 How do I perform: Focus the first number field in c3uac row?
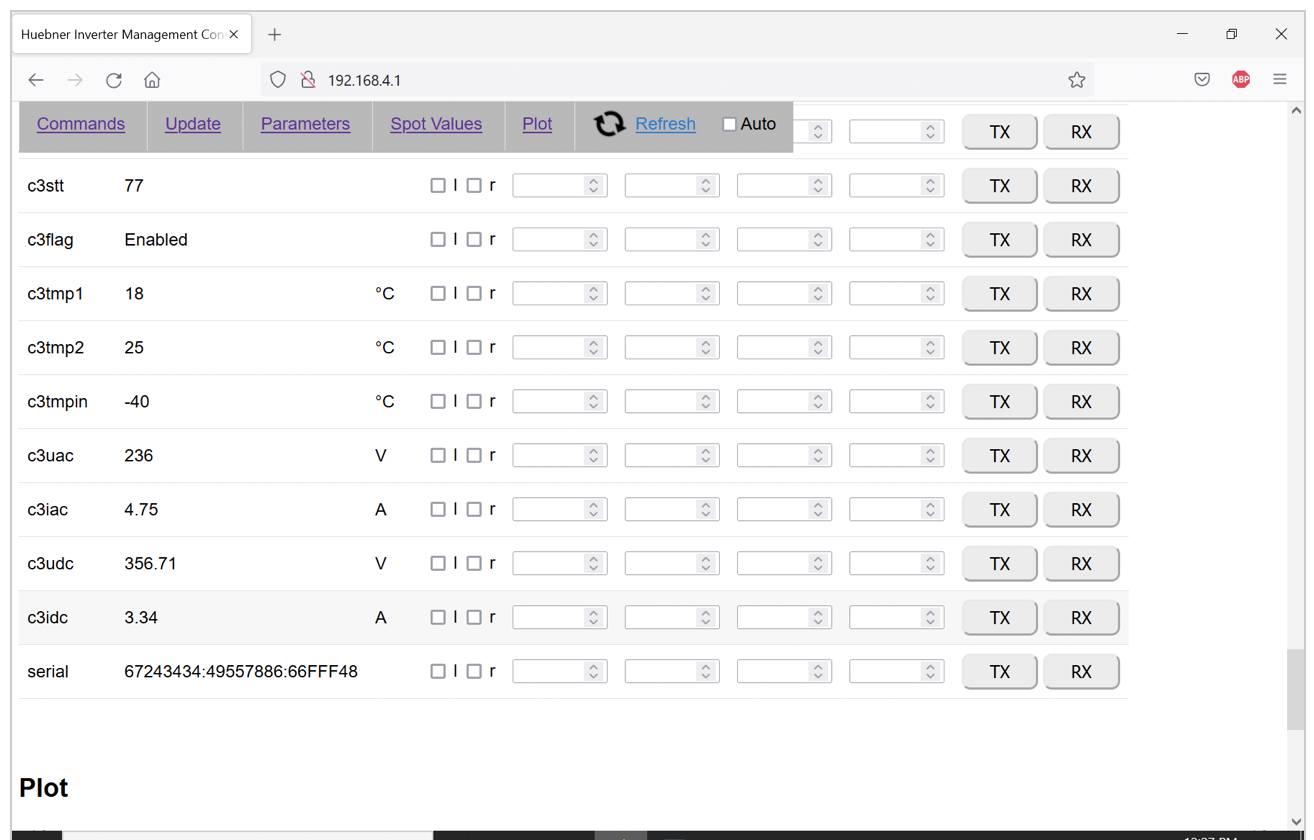point(560,455)
